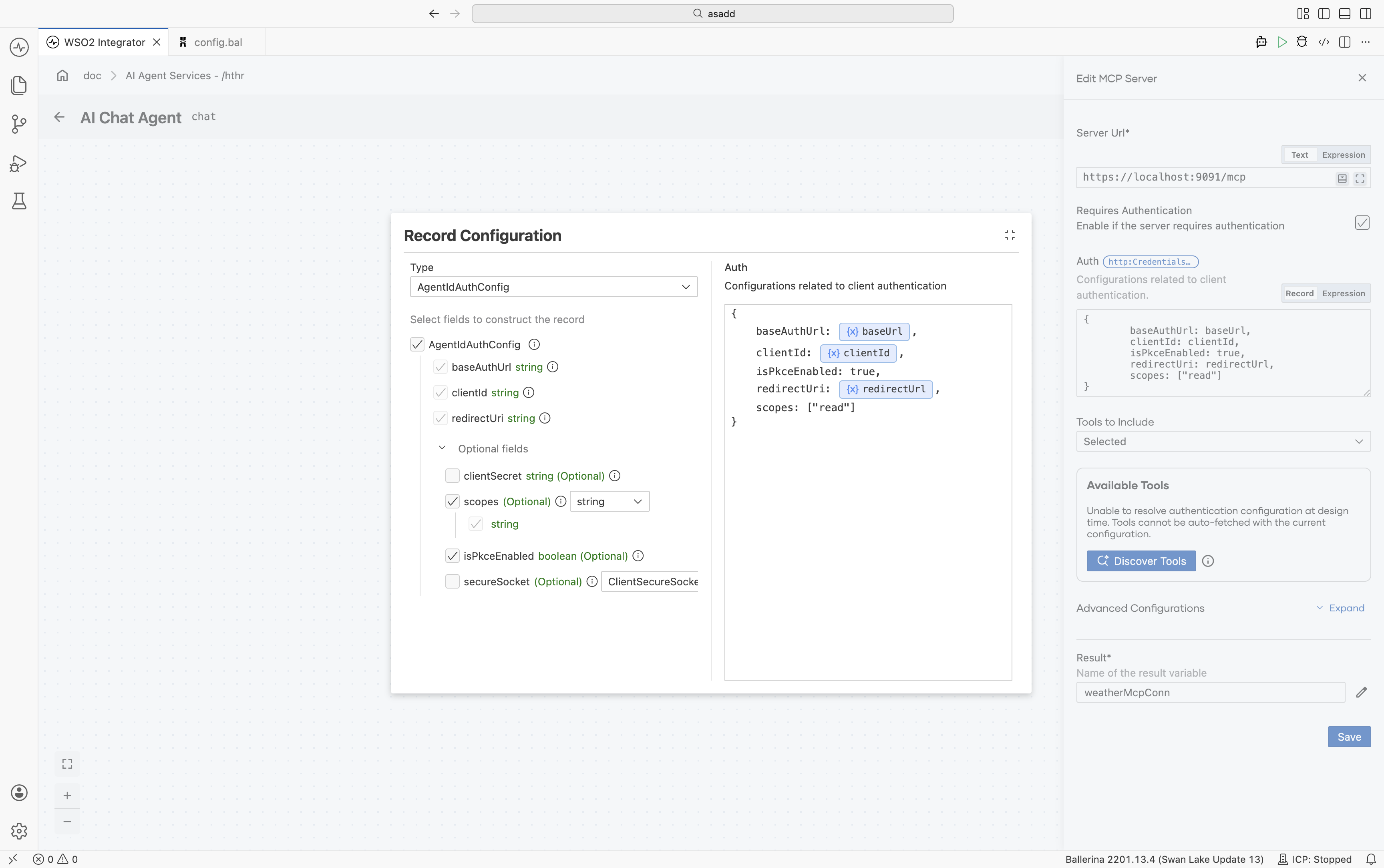
Task: Open WSO2 Integrator activity bar icon
Action: coord(19,47)
